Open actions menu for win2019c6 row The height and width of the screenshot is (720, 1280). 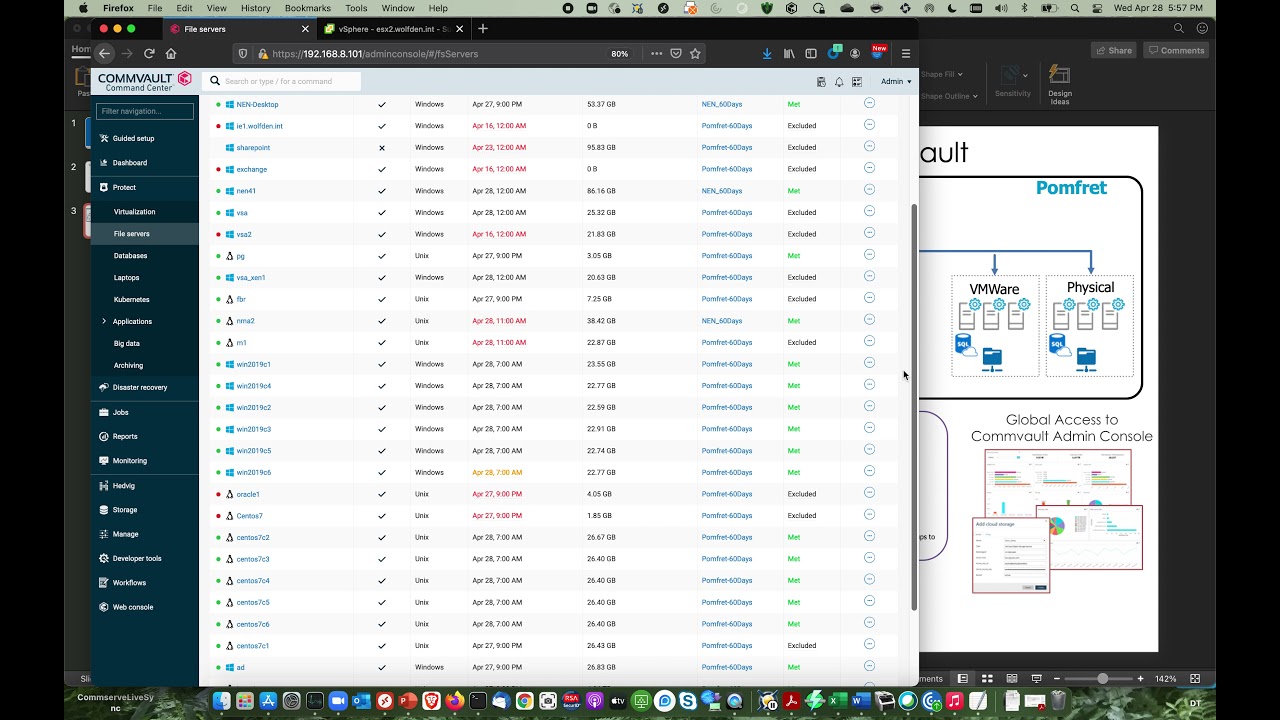click(x=869, y=471)
